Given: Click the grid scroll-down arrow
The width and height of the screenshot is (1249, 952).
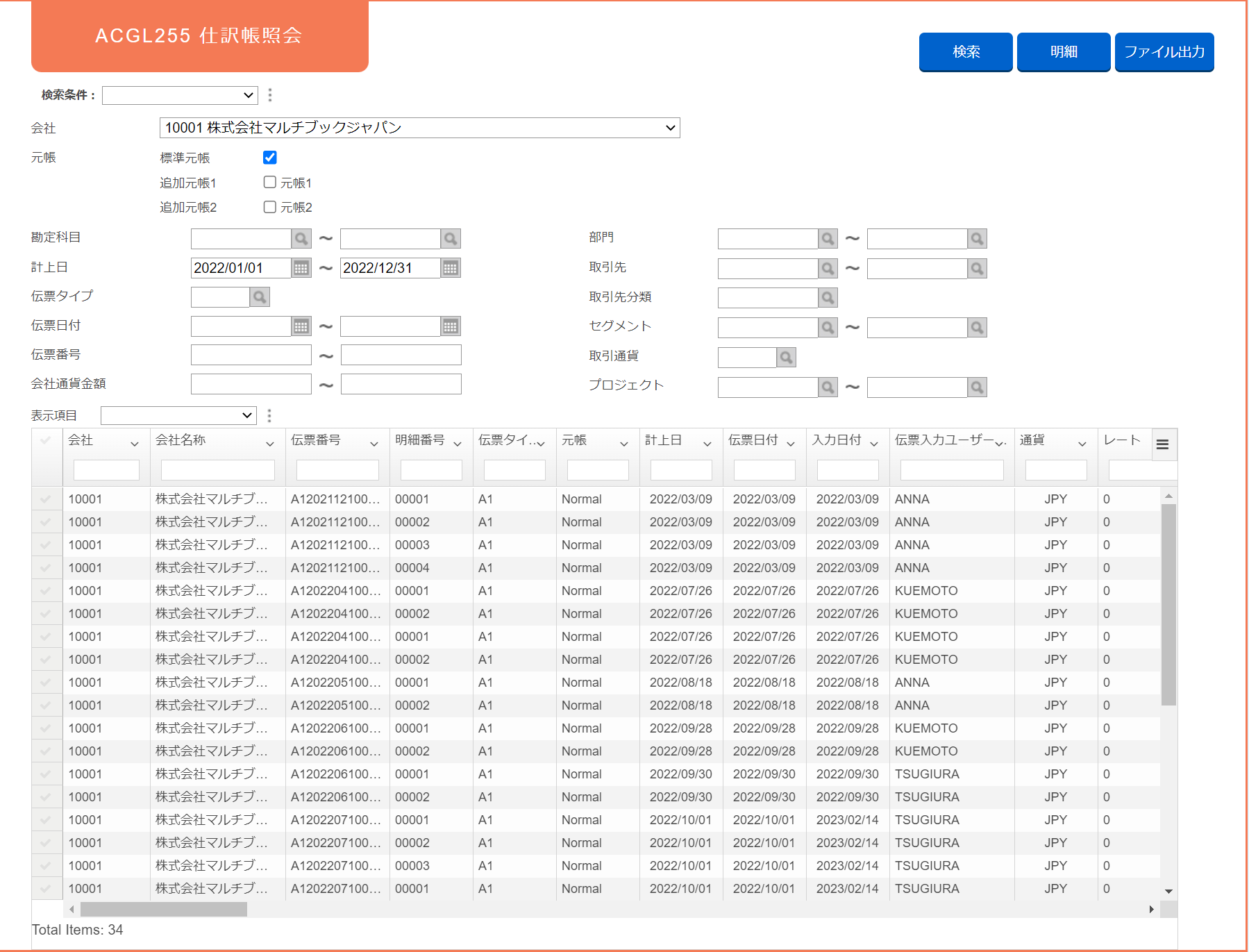Looking at the screenshot, I should pos(1168,892).
